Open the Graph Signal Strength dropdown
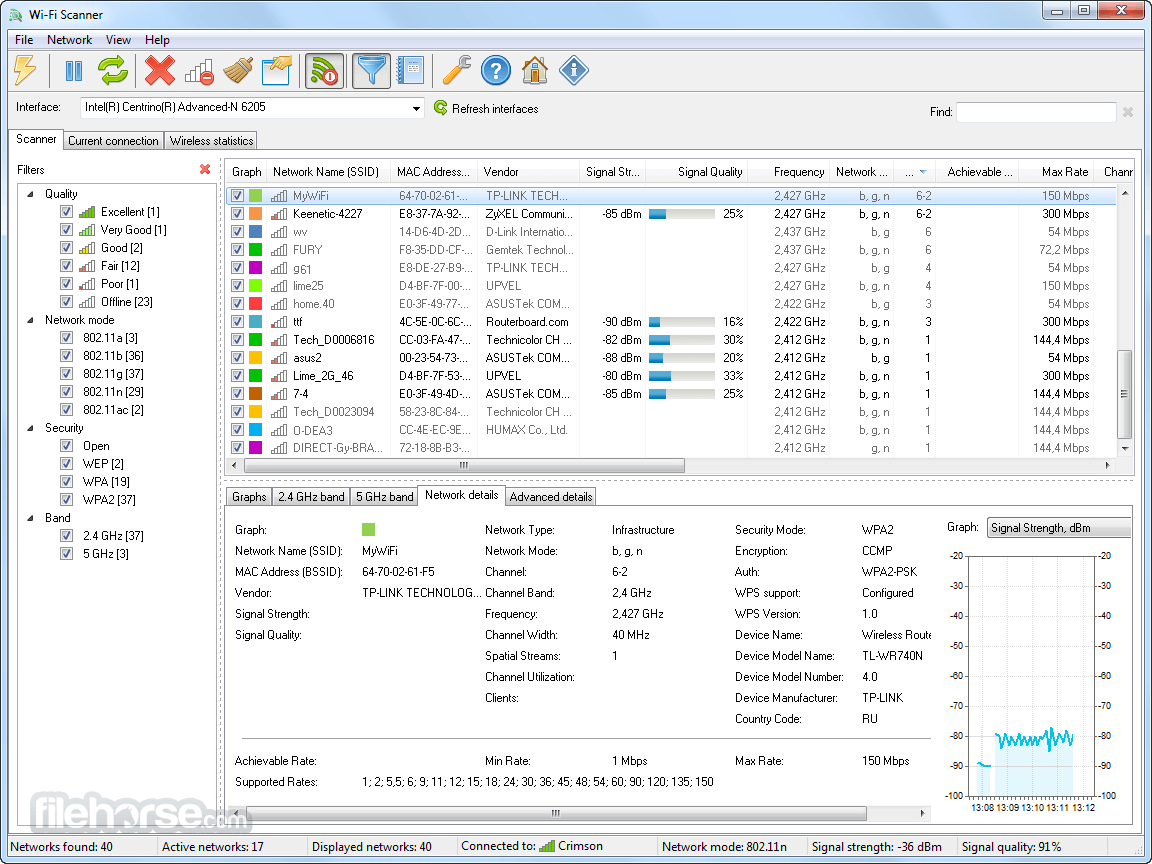 1059,528
